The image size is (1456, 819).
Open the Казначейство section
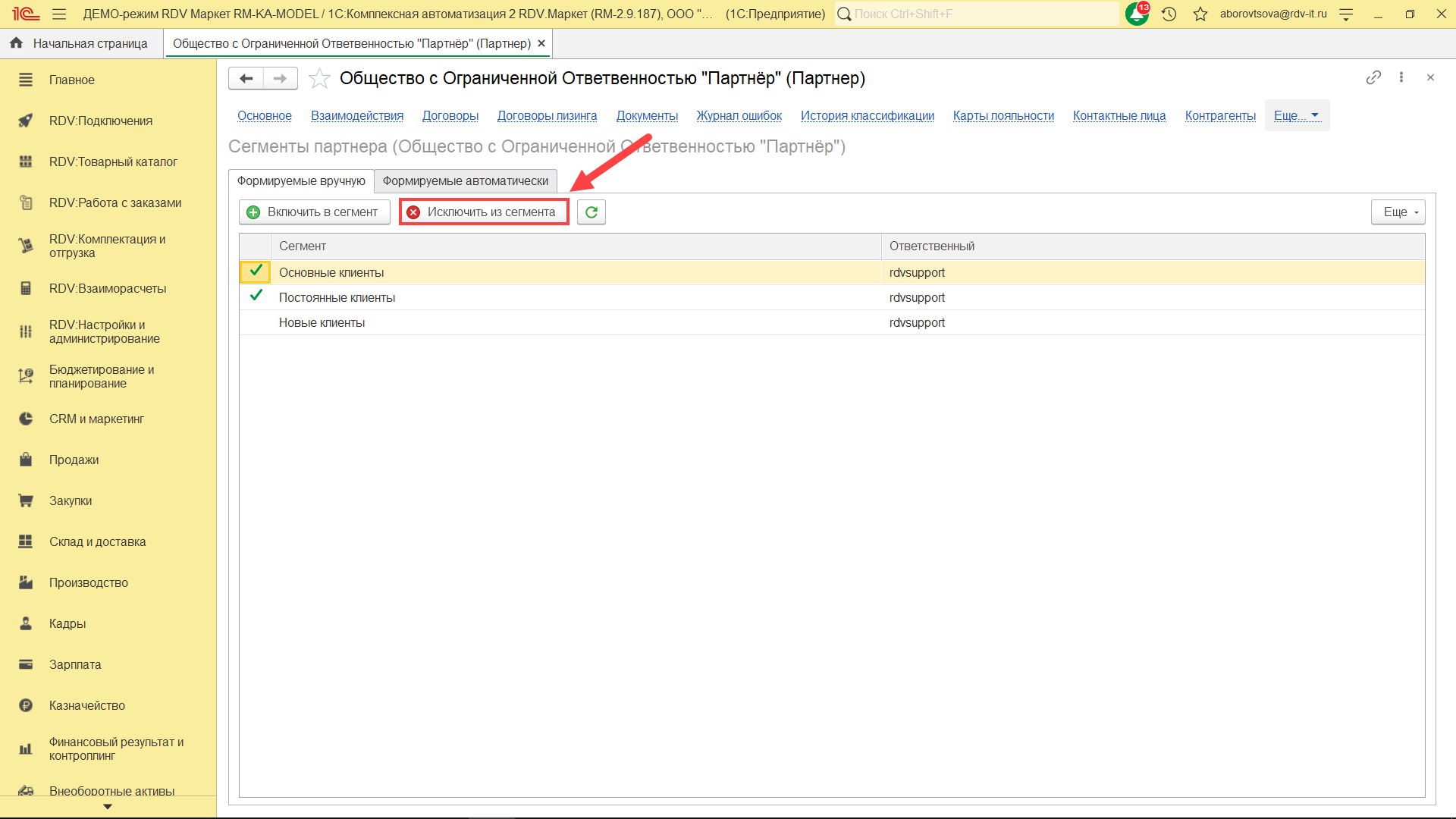pos(87,705)
